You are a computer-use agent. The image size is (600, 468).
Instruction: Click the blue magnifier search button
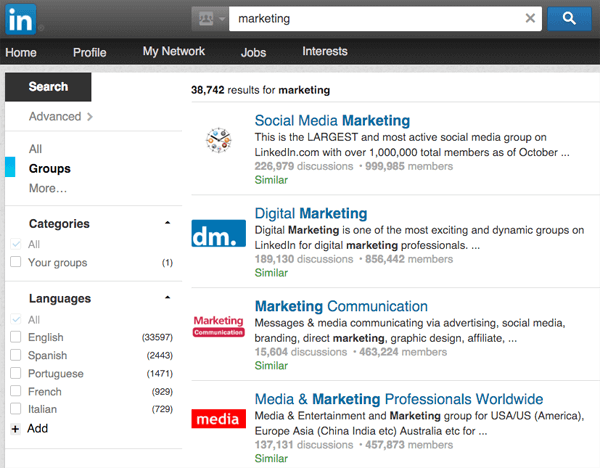(569, 18)
